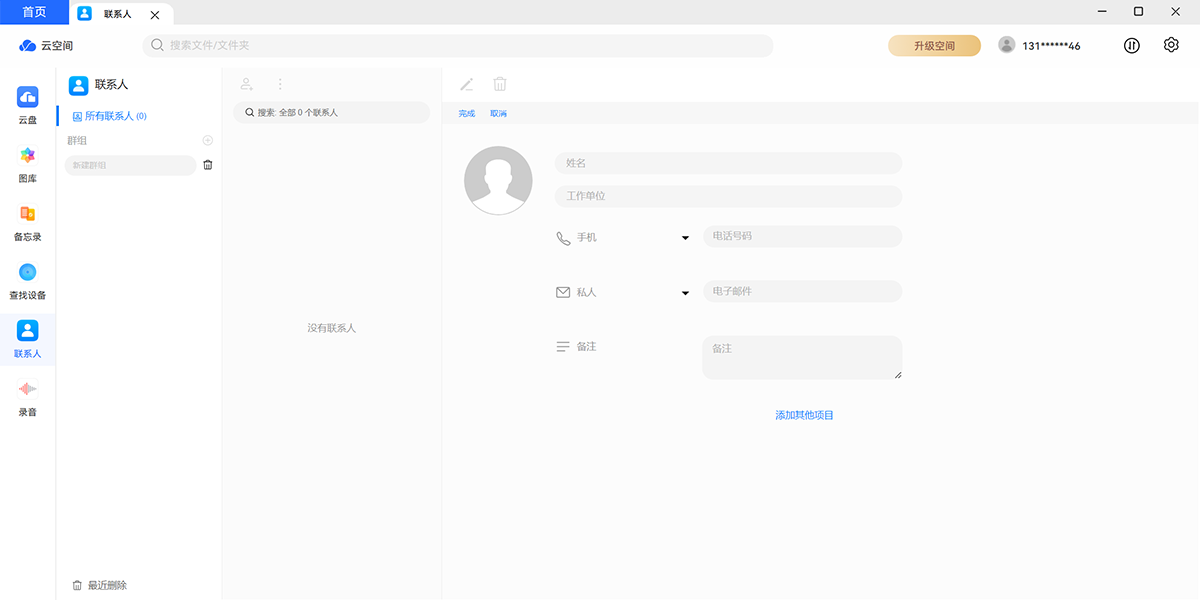This screenshot has width=1200, height=600.
Task: Open the 图库 gallery sidebar icon
Action: [x=27, y=155]
